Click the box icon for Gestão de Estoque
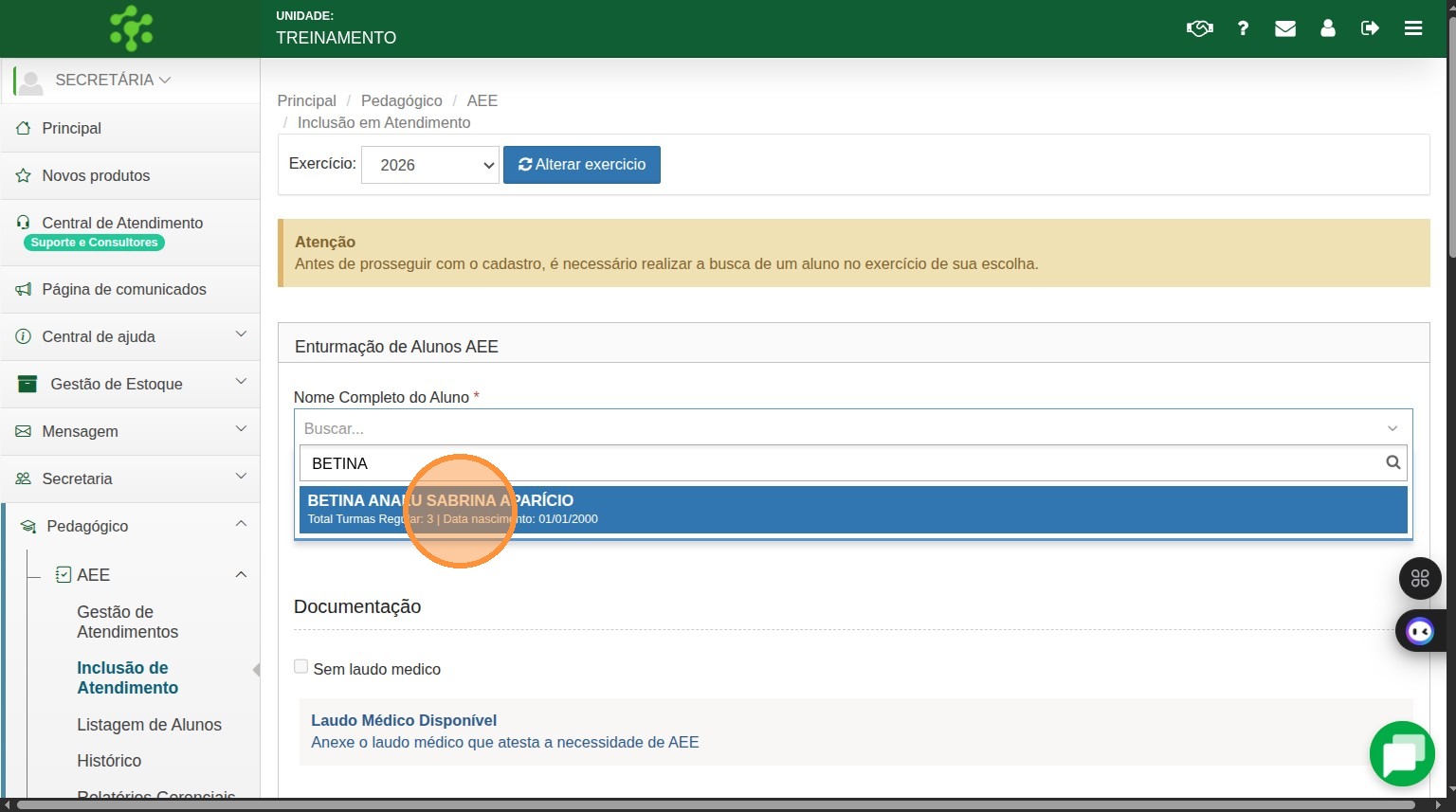1456x812 pixels. coord(27,384)
